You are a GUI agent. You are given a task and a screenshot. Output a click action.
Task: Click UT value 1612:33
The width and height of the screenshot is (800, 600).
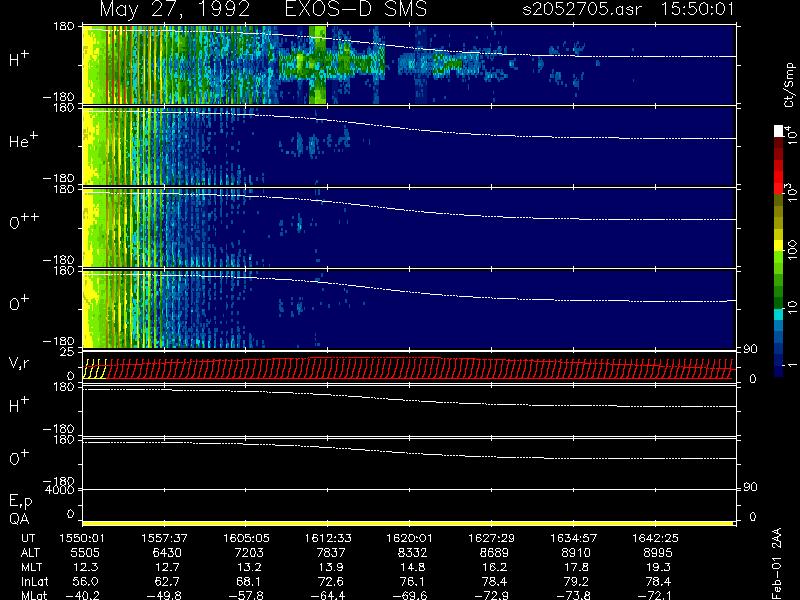(x=328, y=538)
